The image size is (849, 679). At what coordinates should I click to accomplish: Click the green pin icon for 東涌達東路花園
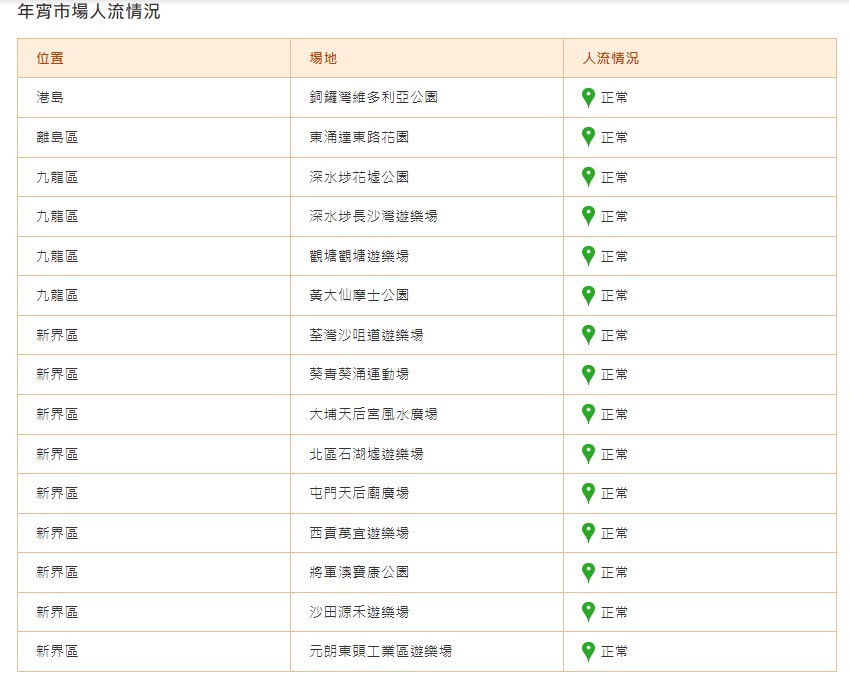(589, 137)
